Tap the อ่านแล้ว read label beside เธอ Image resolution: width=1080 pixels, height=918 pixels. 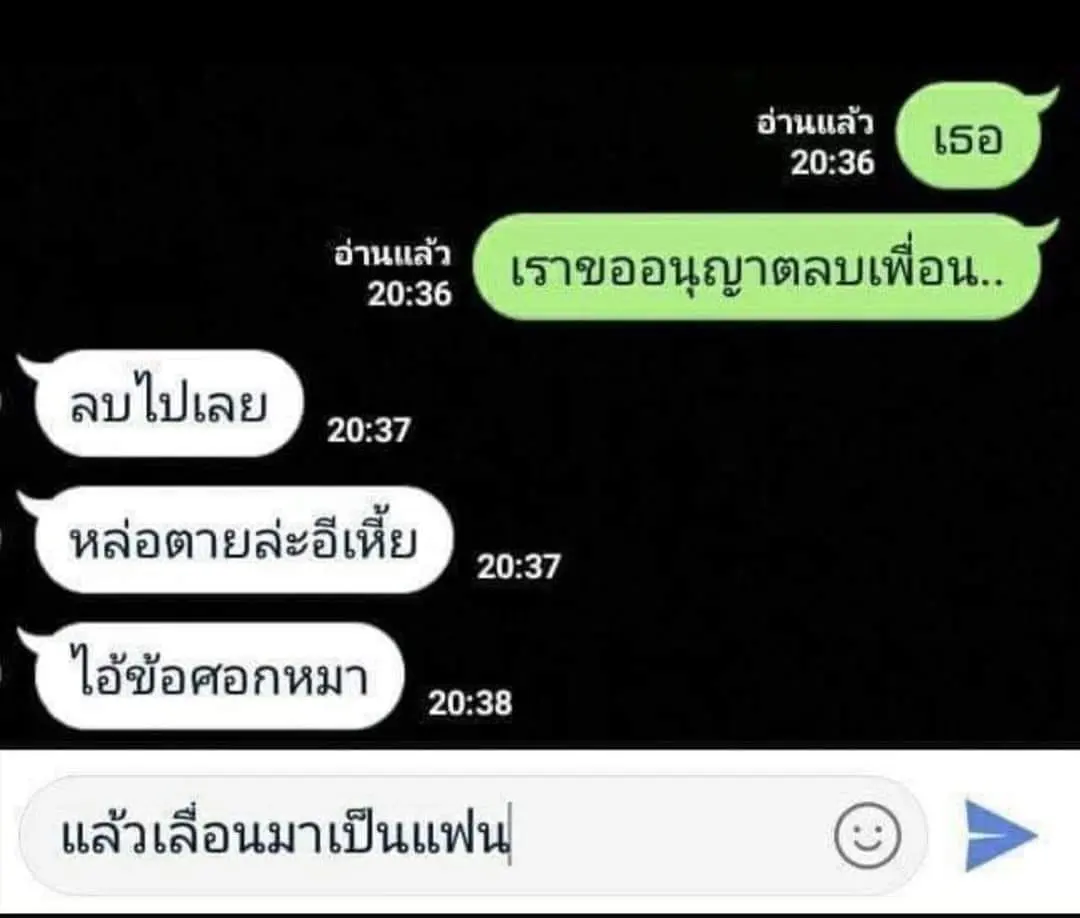pos(816,124)
